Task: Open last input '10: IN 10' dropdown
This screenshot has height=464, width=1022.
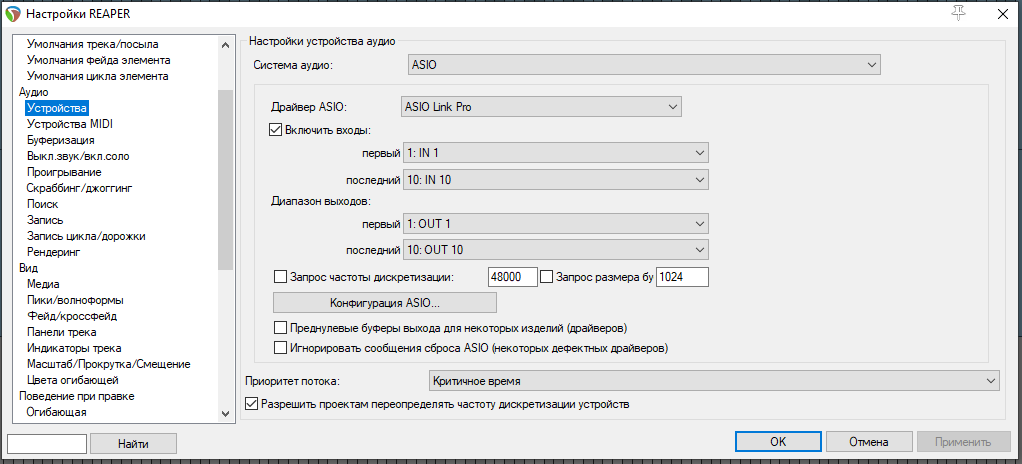Action: coord(555,179)
